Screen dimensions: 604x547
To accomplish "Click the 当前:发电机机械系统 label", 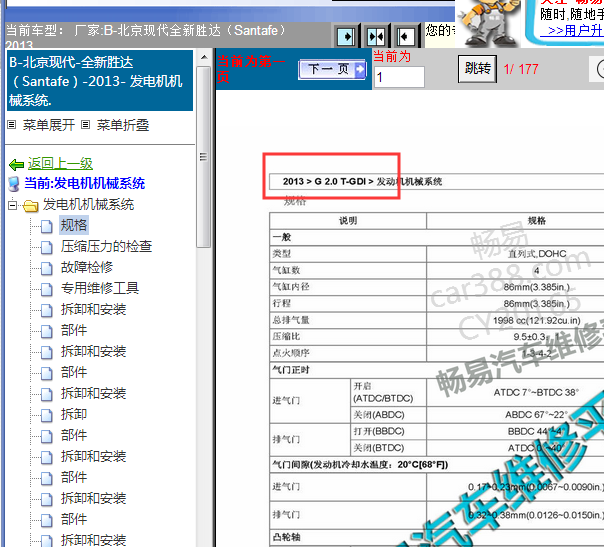I will [85, 183].
